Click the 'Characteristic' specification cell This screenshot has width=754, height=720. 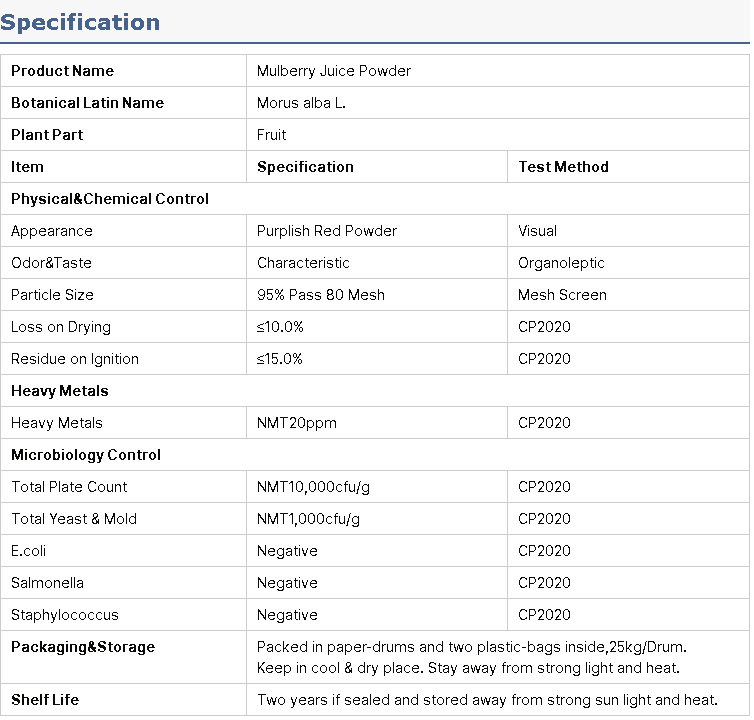point(377,263)
